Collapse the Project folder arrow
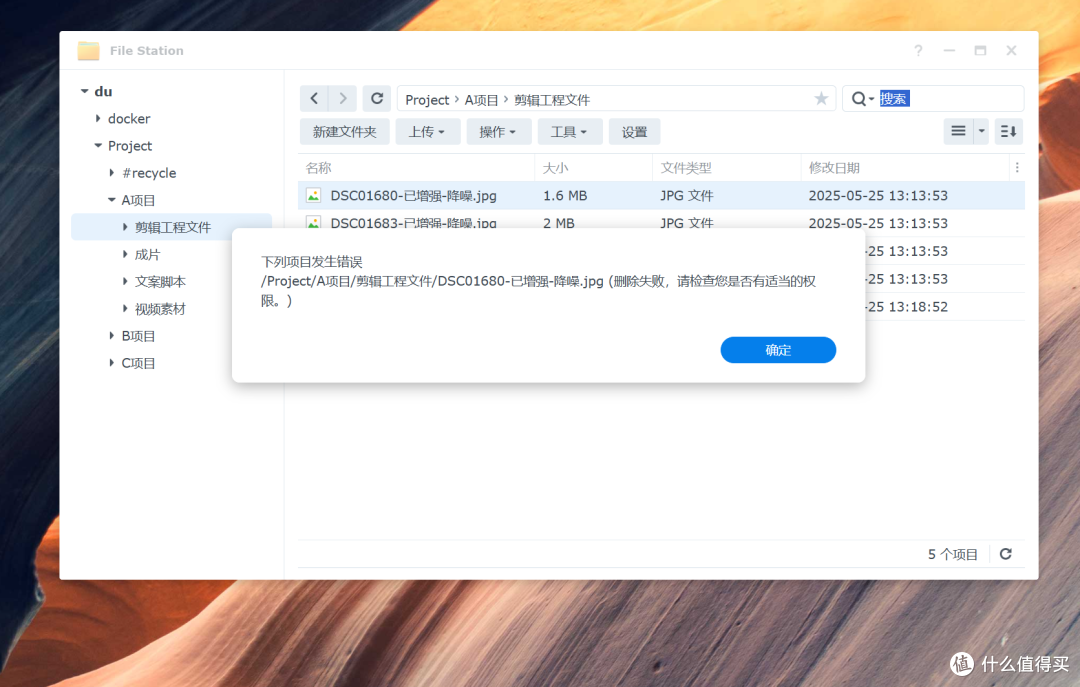This screenshot has height=687, width=1080. pos(98,145)
